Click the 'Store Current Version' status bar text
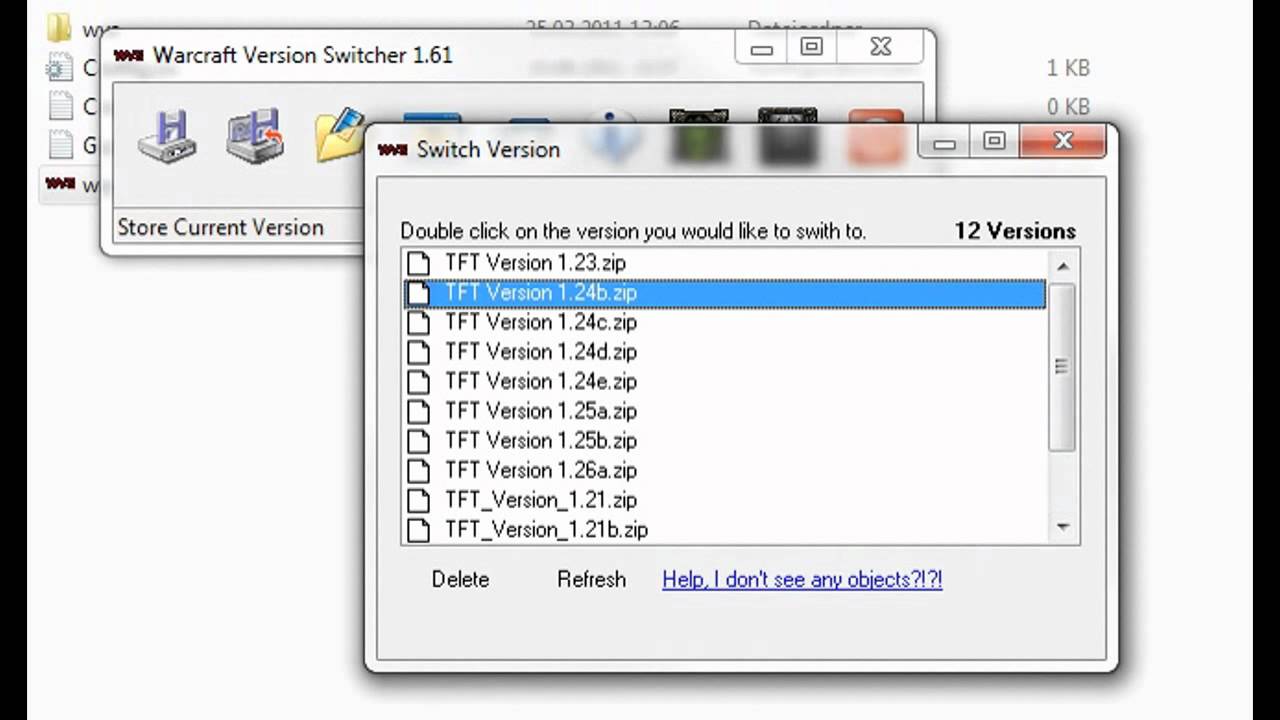Screen dimensions: 1280x720 pos(220,227)
